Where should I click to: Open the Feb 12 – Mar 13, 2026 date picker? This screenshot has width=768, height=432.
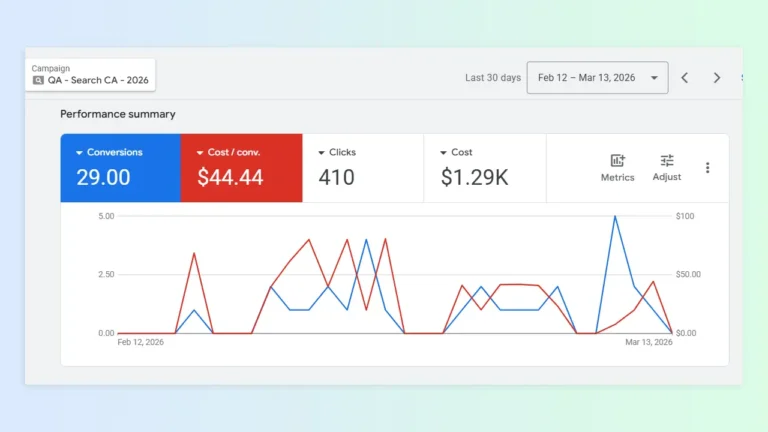pyautogui.click(x=597, y=78)
